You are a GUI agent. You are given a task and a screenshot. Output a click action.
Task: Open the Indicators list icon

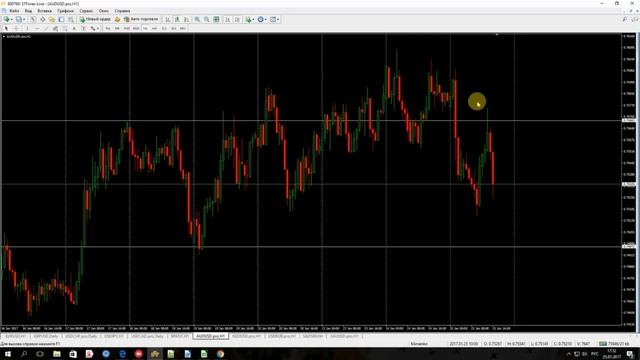pyautogui.click(x=248, y=19)
